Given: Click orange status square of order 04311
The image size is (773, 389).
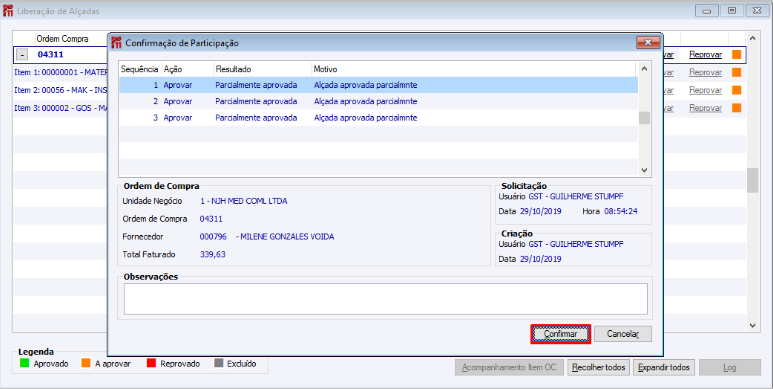Looking at the screenshot, I should pyautogui.click(x=737, y=55).
